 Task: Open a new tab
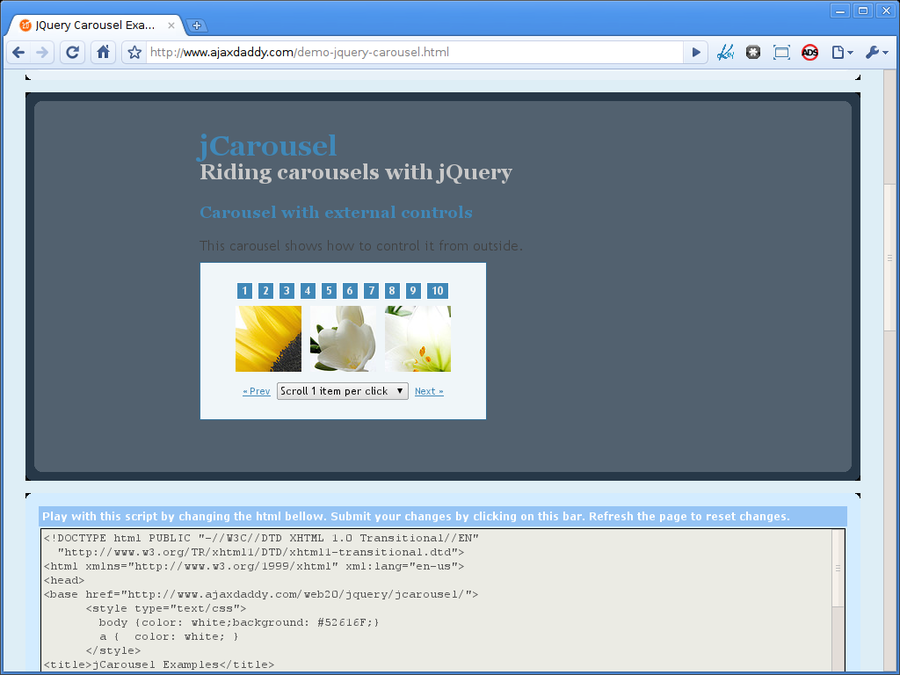coord(196,25)
